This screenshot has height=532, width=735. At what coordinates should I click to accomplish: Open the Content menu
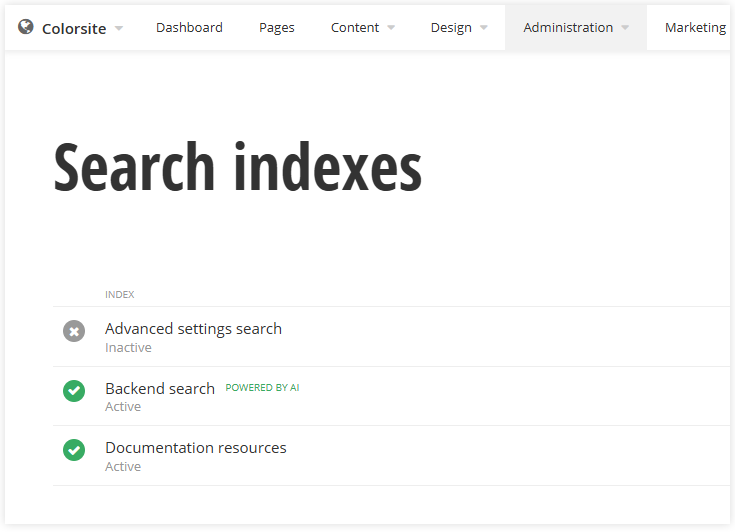click(355, 27)
